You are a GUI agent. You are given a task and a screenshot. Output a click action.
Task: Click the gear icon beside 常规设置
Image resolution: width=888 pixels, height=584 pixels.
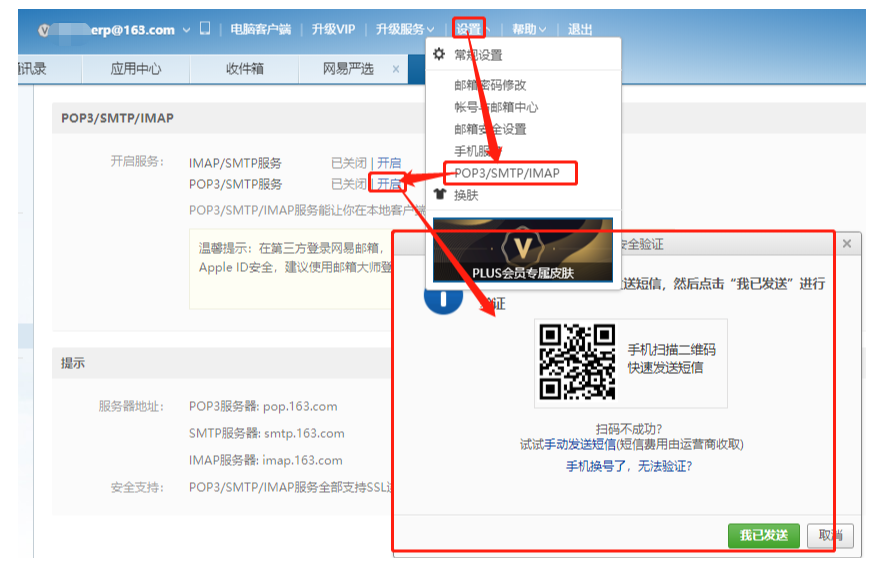coord(439,54)
